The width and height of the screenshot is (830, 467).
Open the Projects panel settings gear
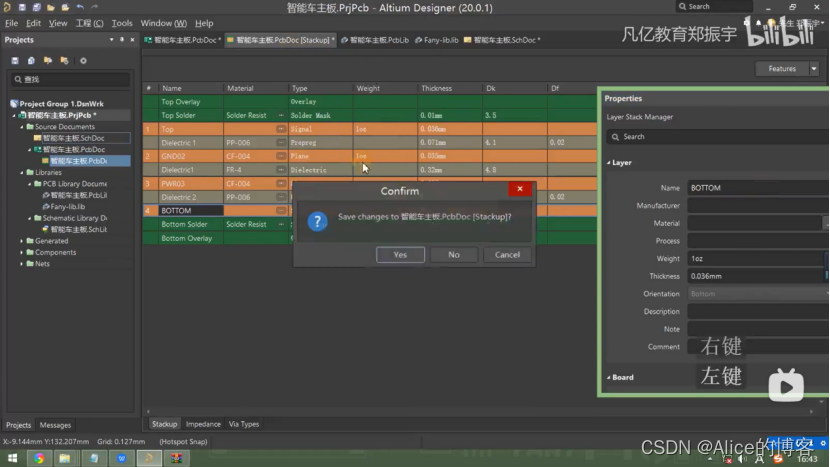pyautogui.click(x=83, y=60)
